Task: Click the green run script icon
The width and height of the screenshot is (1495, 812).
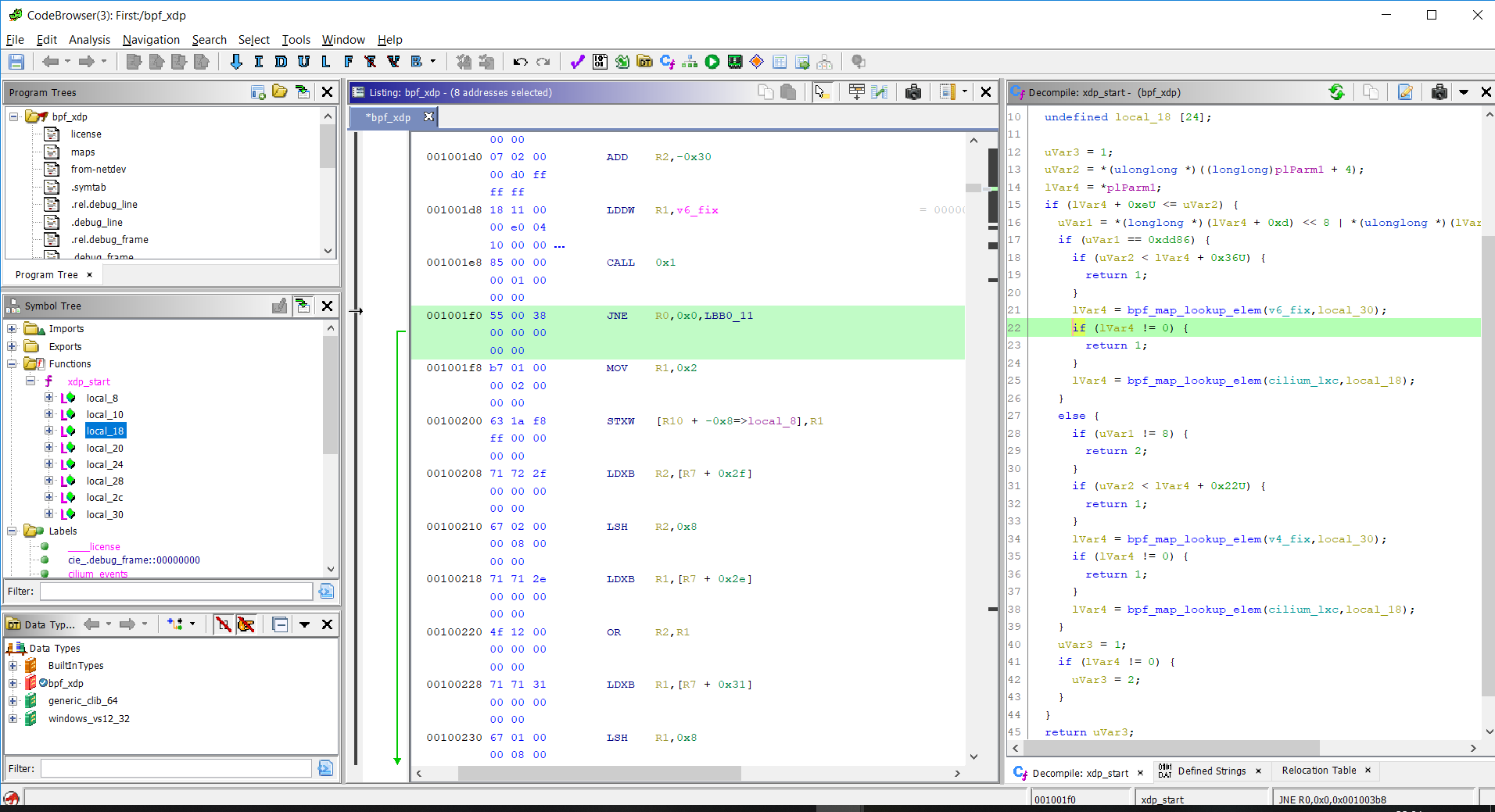Action: tap(712, 62)
